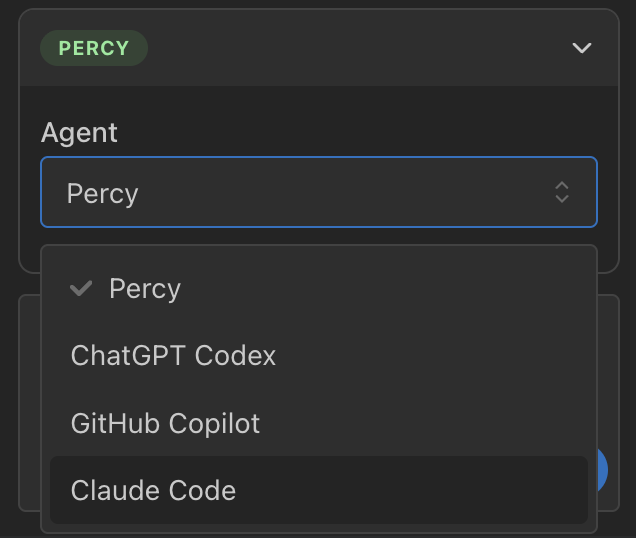
Task: Open the Agent combo box
Action: click(318, 192)
